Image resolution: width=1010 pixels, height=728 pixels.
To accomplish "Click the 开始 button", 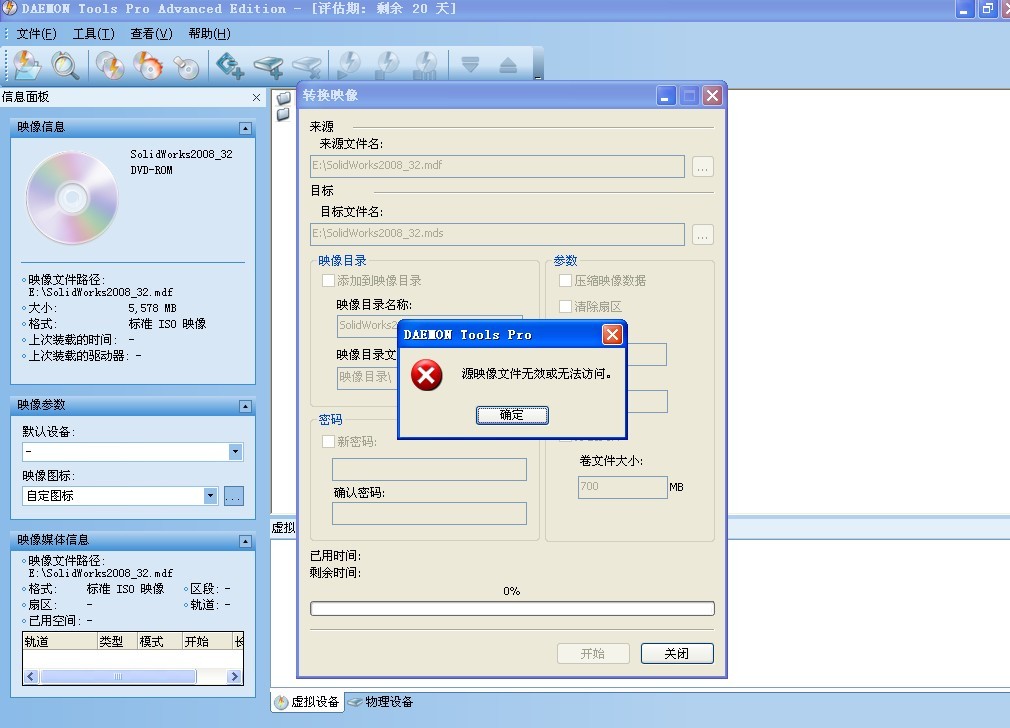I will pos(593,653).
